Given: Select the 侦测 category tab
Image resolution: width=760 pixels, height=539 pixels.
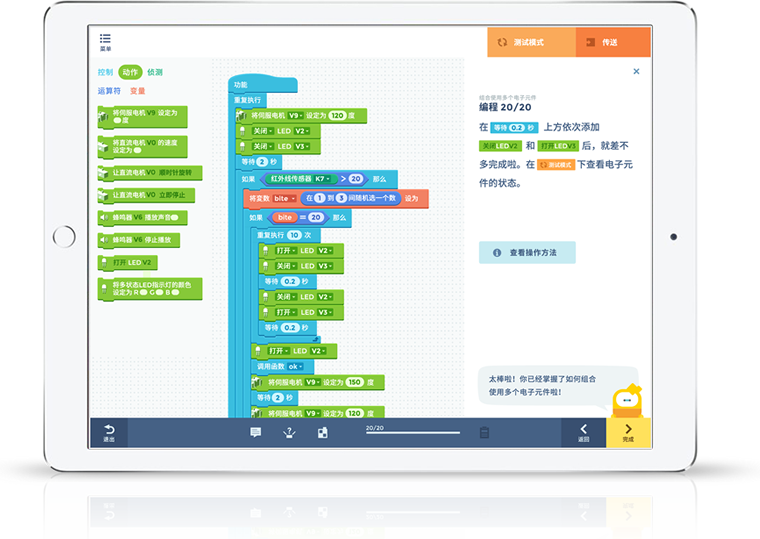Looking at the screenshot, I should [x=155, y=72].
